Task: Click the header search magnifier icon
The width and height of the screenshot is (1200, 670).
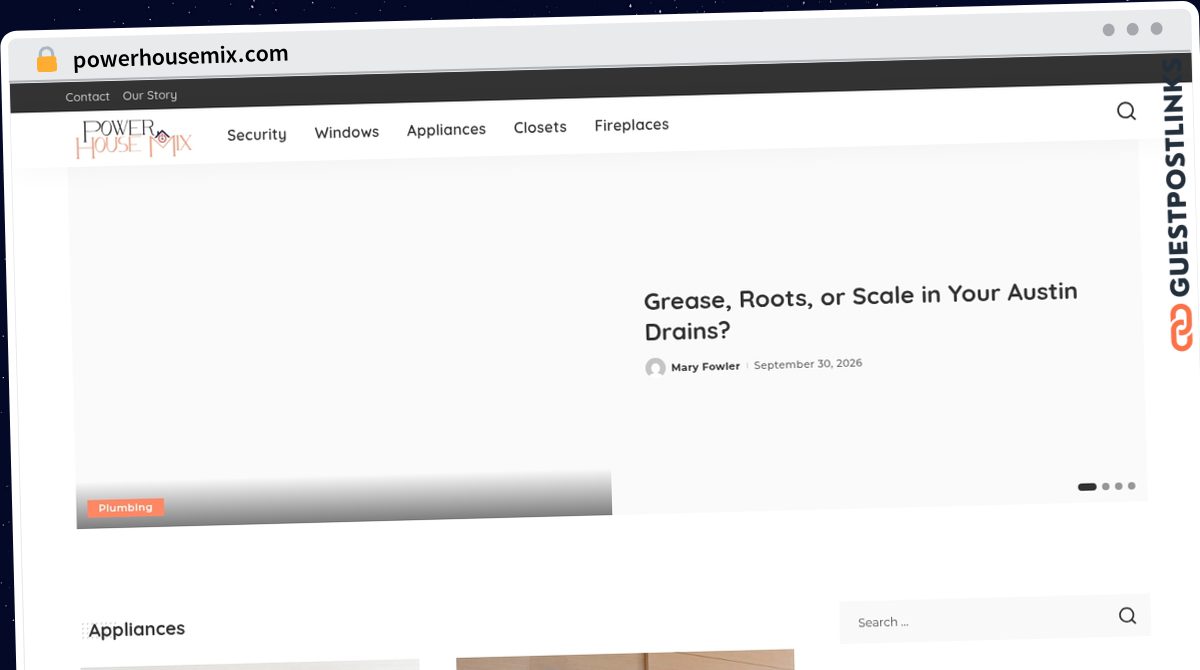Action: point(1126,111)
